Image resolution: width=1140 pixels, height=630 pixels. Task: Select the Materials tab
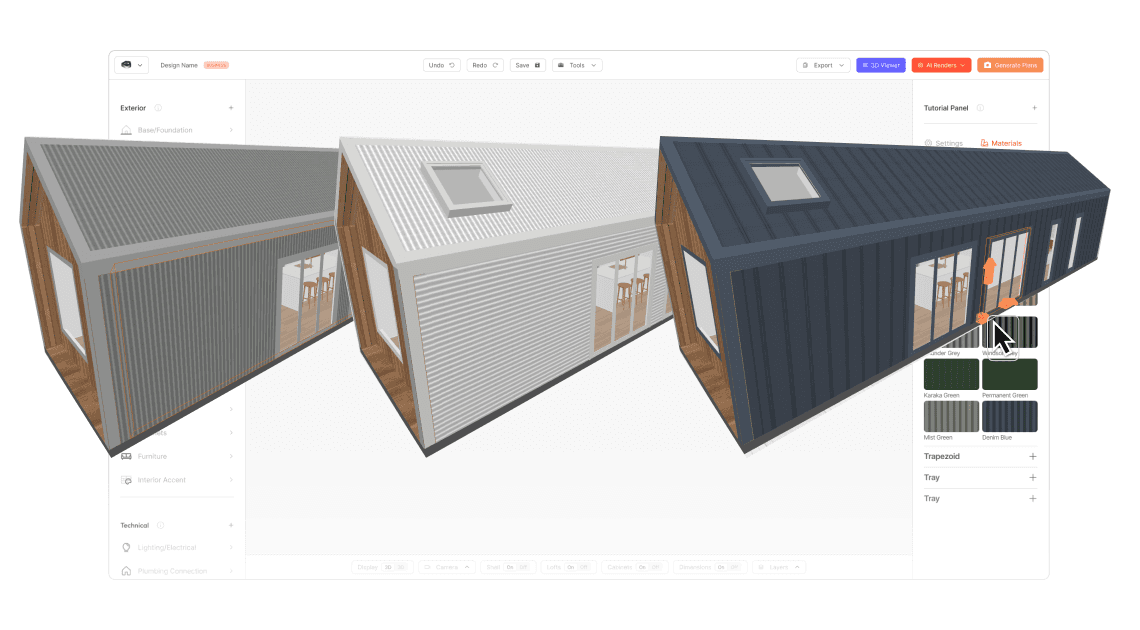1004,143
